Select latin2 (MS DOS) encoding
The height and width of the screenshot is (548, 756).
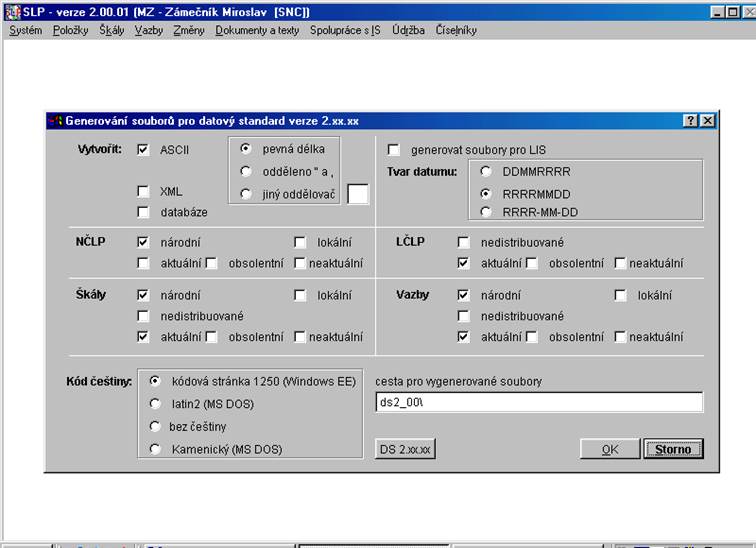tap(155, 403)
